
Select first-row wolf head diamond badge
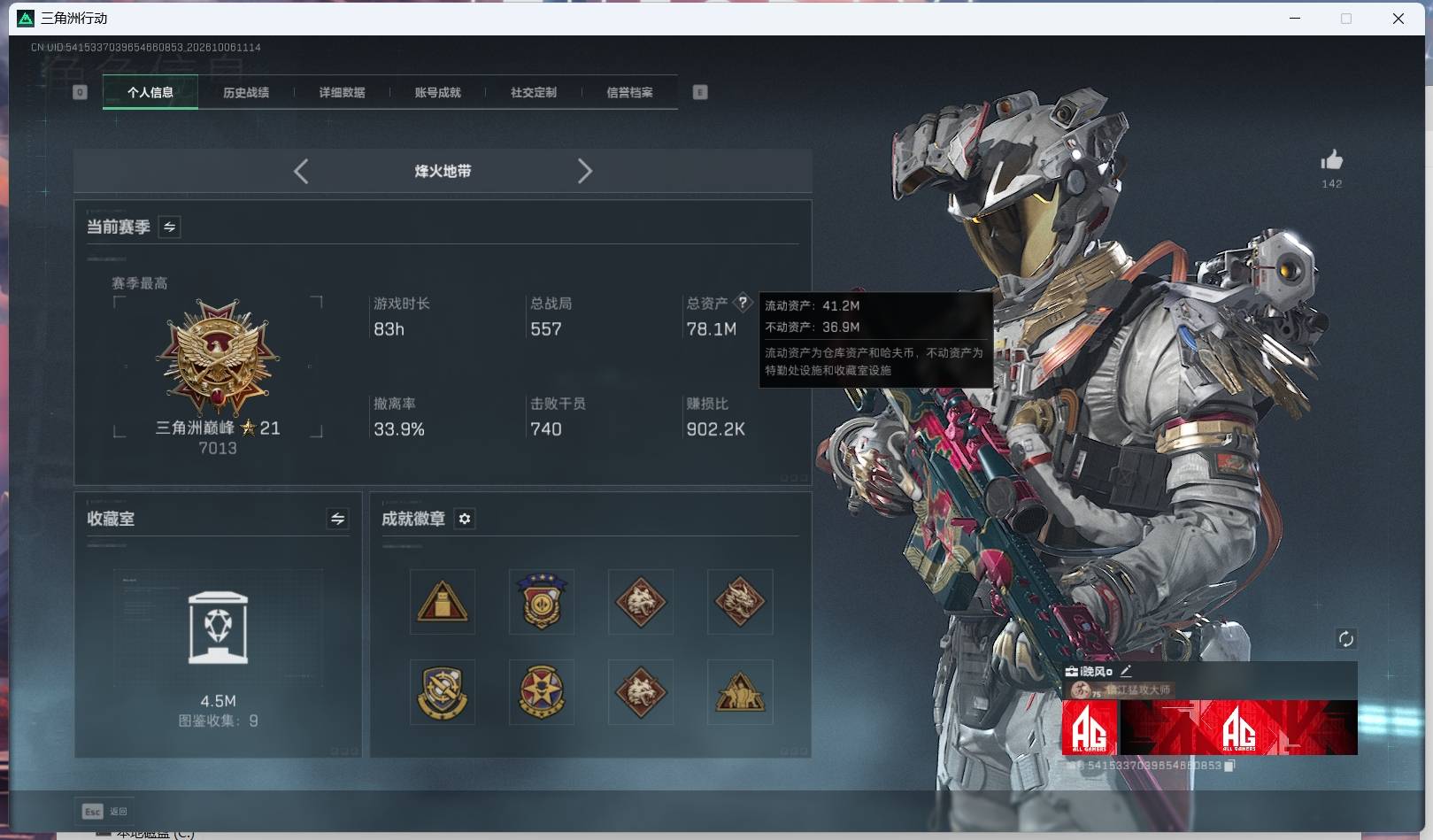641,602
